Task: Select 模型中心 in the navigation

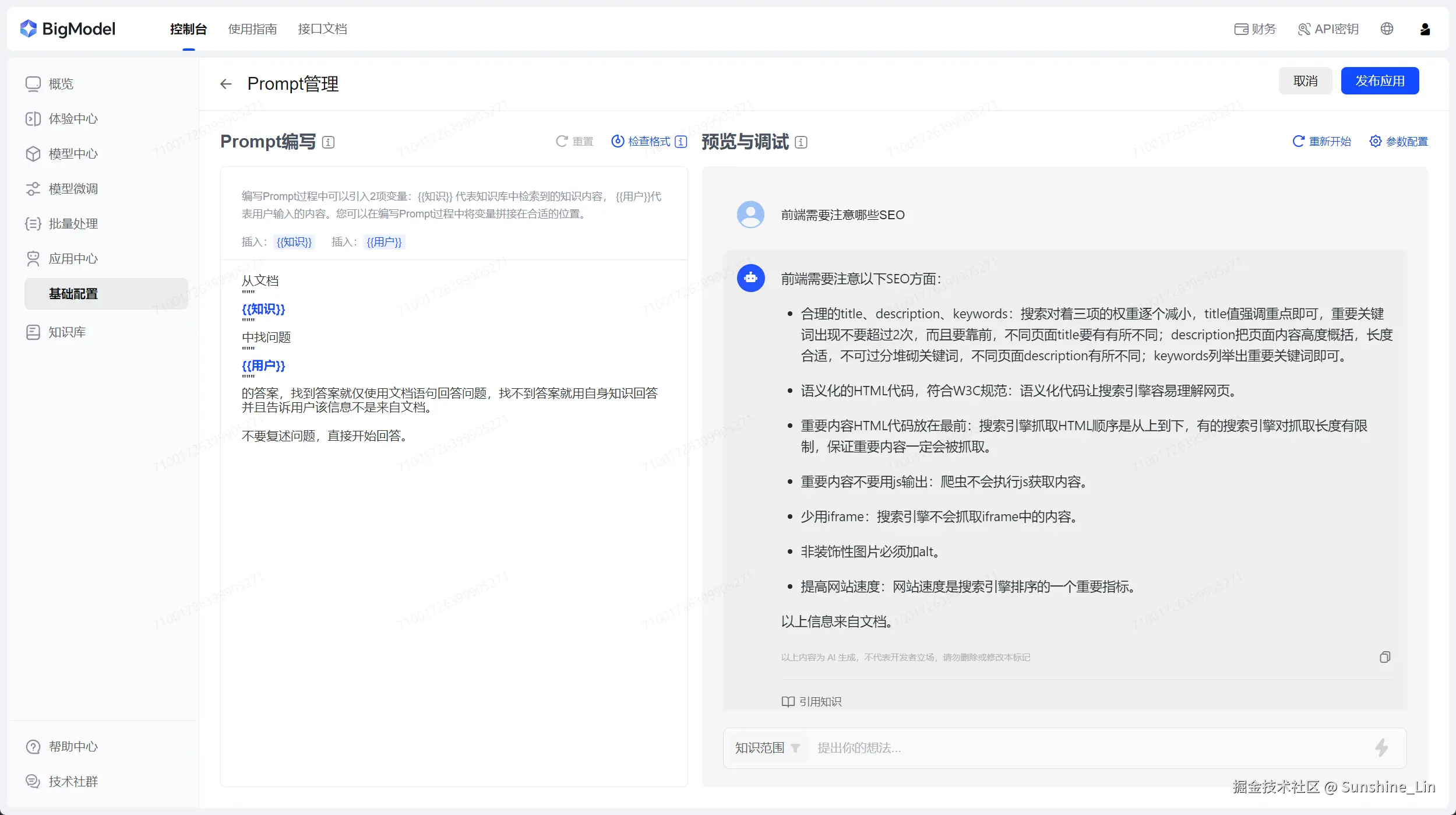Action: click(x=73, y=153)
